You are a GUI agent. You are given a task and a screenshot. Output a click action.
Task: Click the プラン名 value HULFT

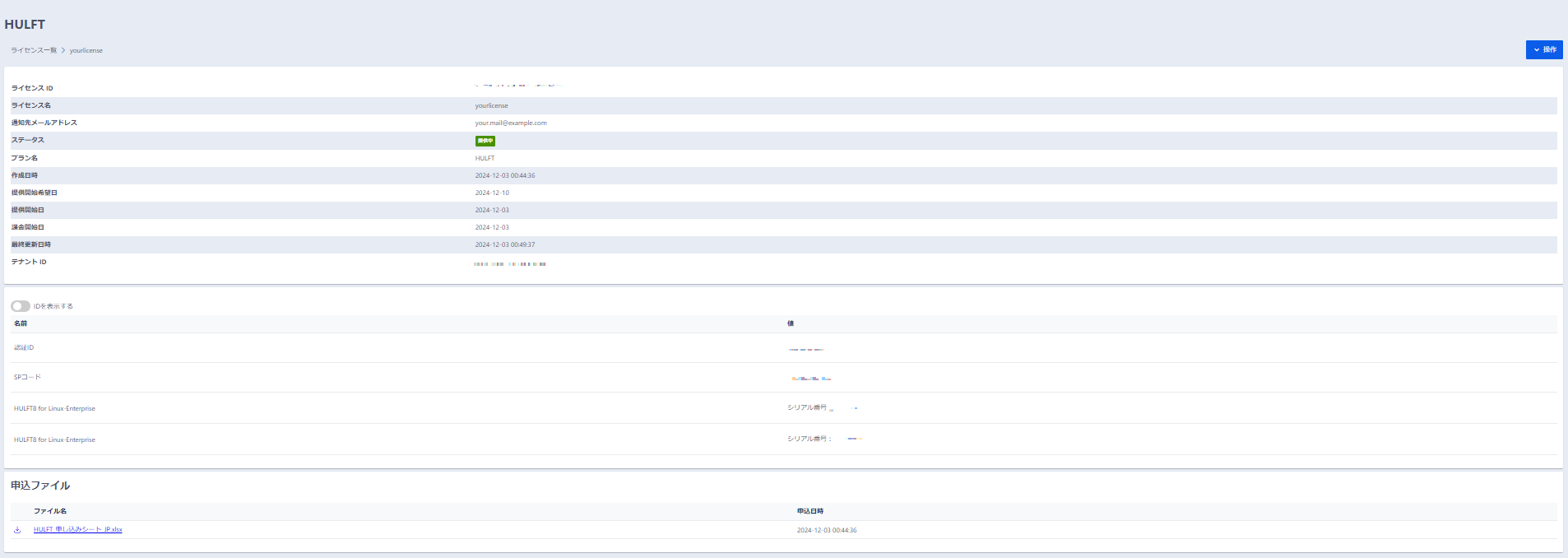(x=485, y=158)
